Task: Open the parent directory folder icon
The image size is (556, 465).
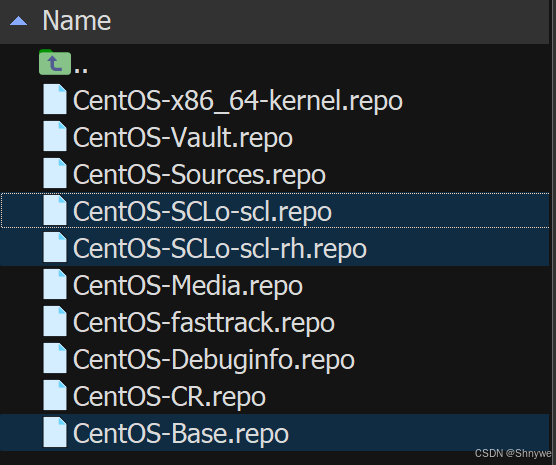Action: [x=55, y=62]
